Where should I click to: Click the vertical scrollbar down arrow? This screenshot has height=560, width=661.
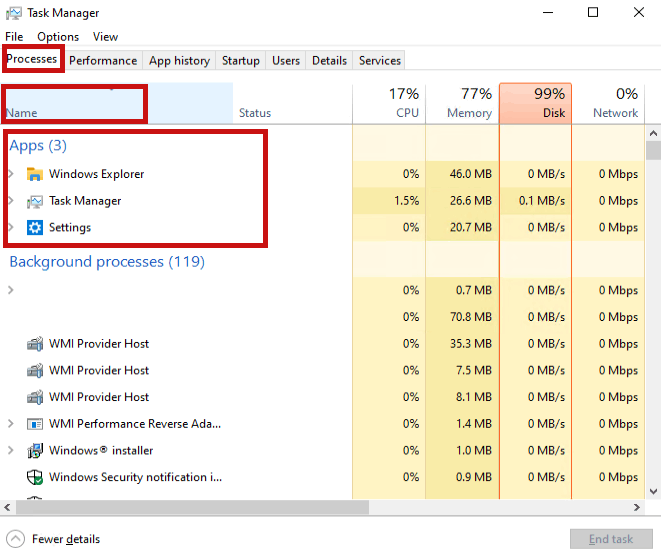pos(653,491)
